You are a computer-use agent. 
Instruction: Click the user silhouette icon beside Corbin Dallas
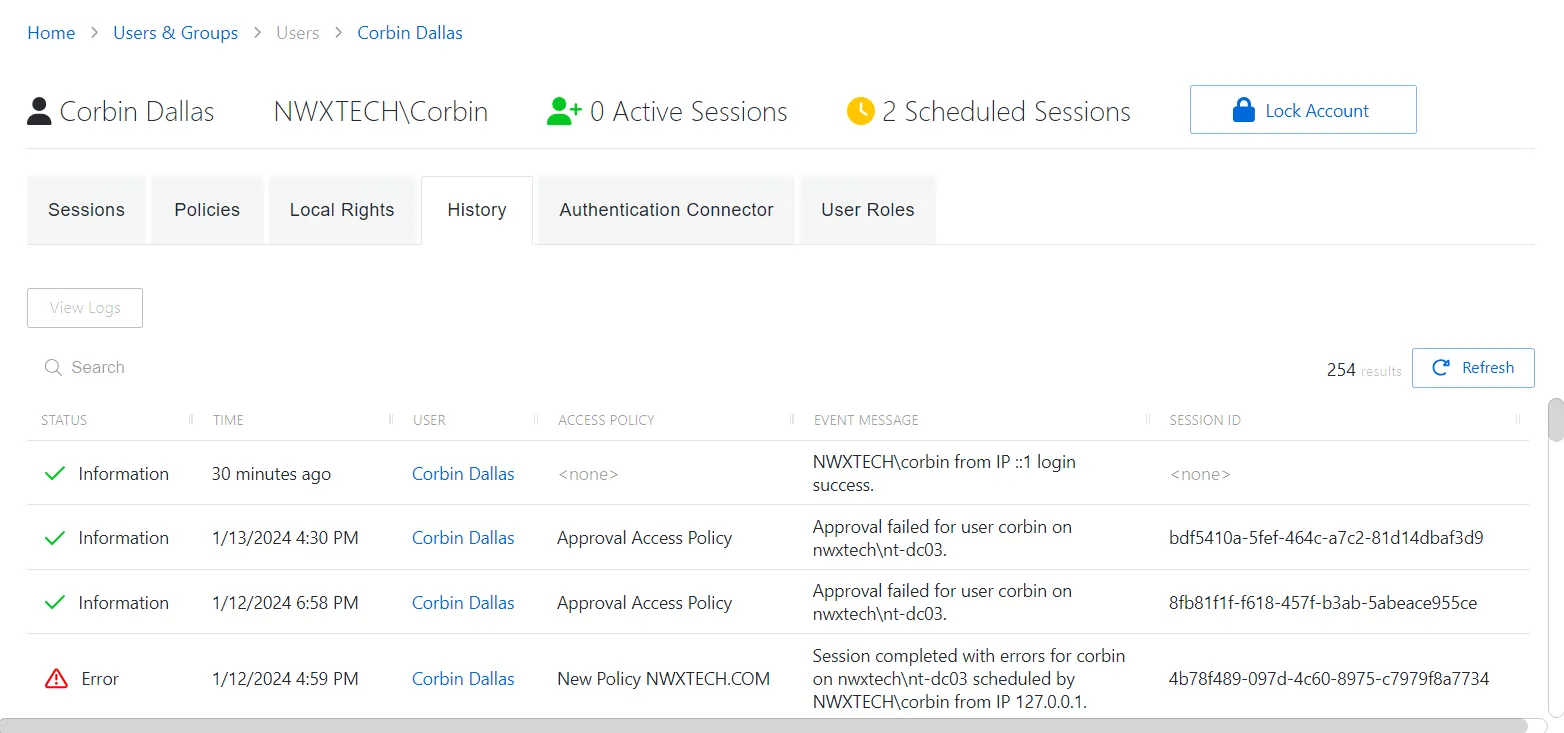39,111
